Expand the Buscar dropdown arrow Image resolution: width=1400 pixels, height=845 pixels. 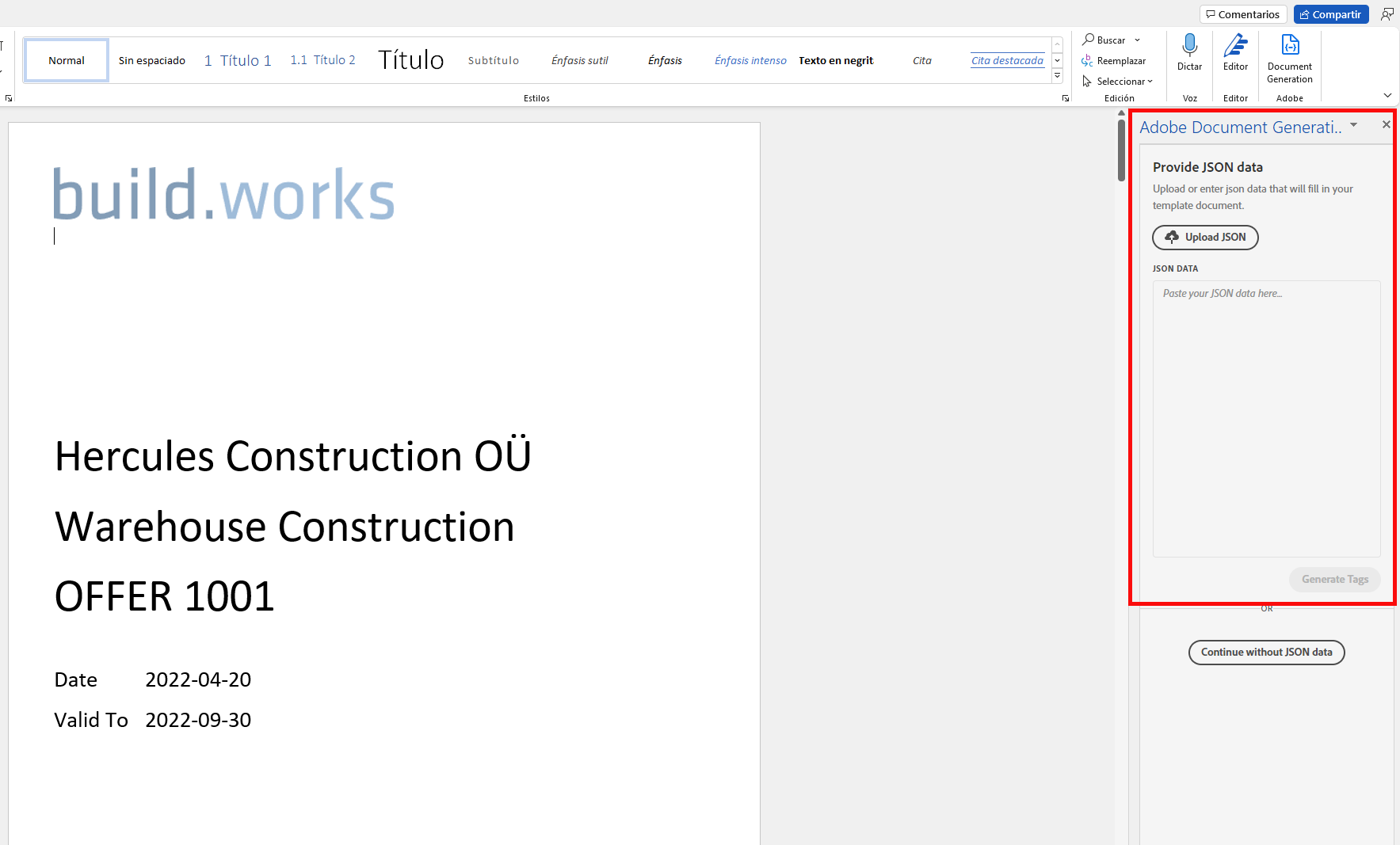tap(1138, 40)
